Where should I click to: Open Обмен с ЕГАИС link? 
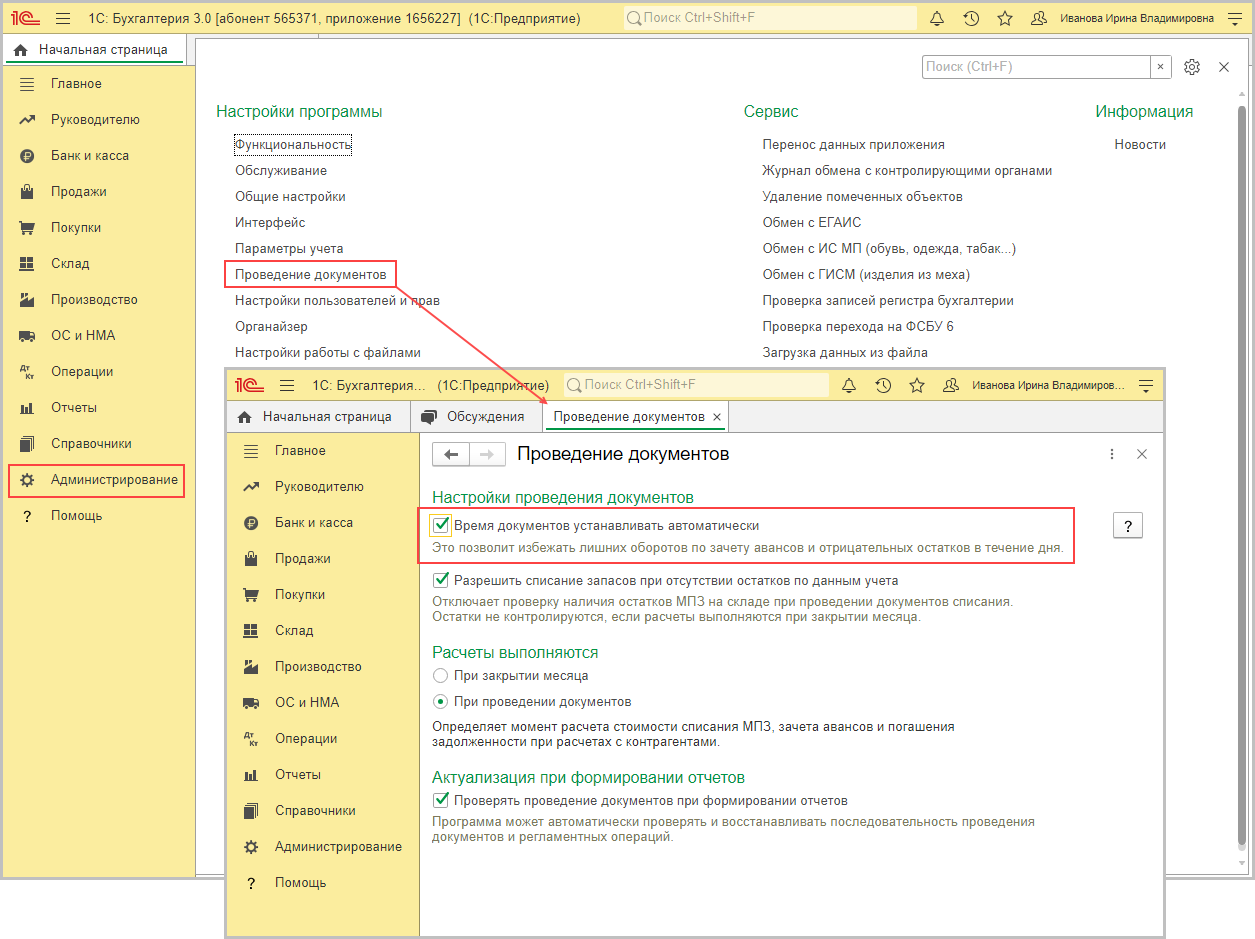(811, 223)
